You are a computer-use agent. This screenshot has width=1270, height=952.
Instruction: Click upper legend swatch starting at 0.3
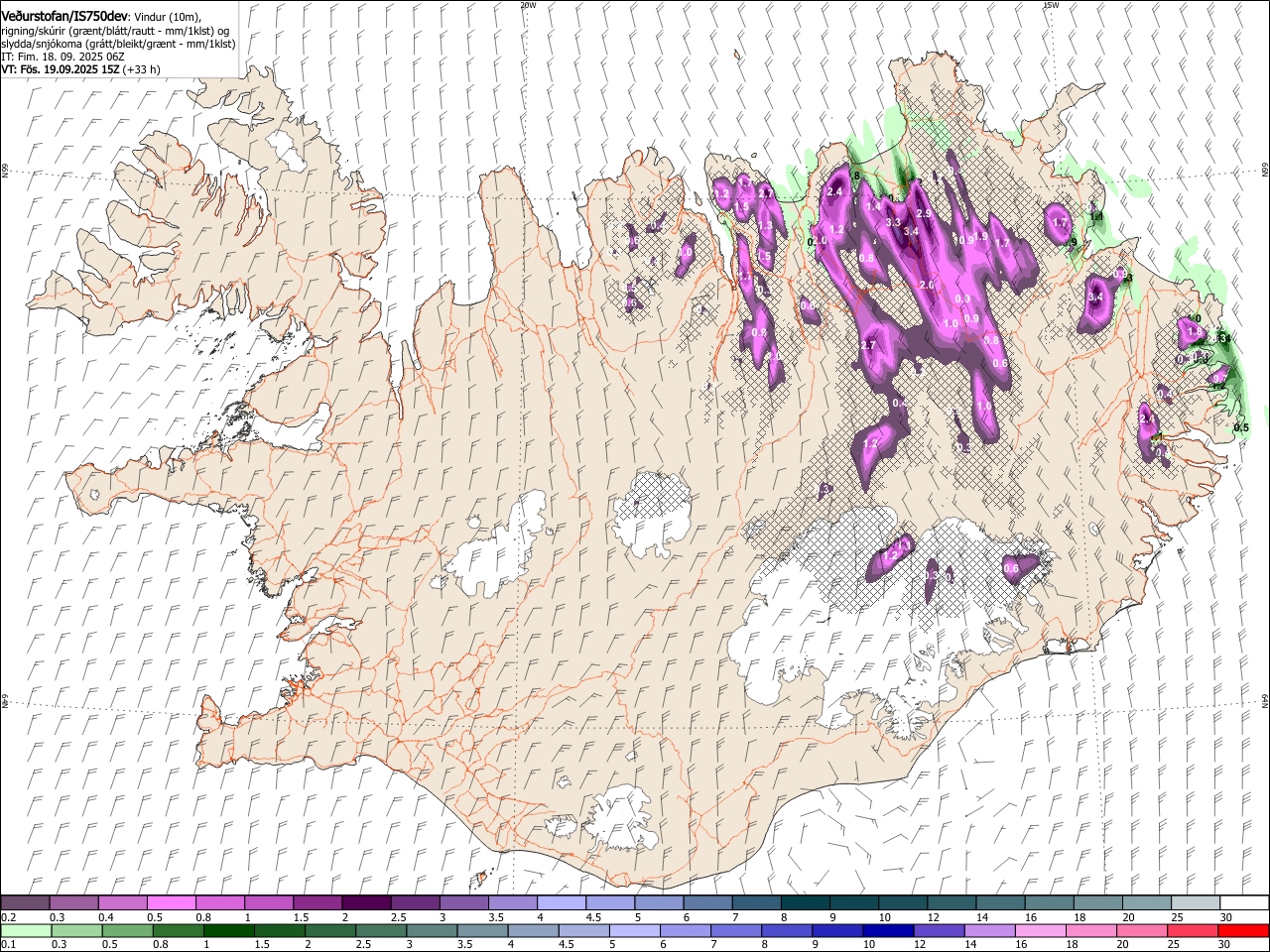[74, 902]
